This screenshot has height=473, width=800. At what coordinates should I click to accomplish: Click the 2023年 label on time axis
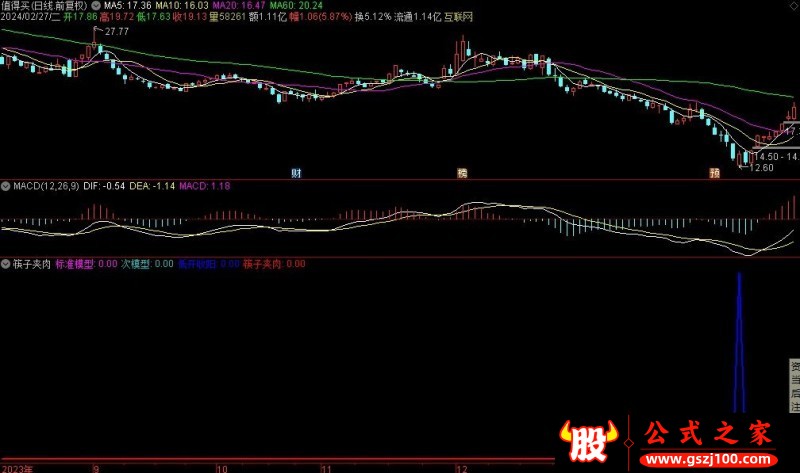(17, 467)
